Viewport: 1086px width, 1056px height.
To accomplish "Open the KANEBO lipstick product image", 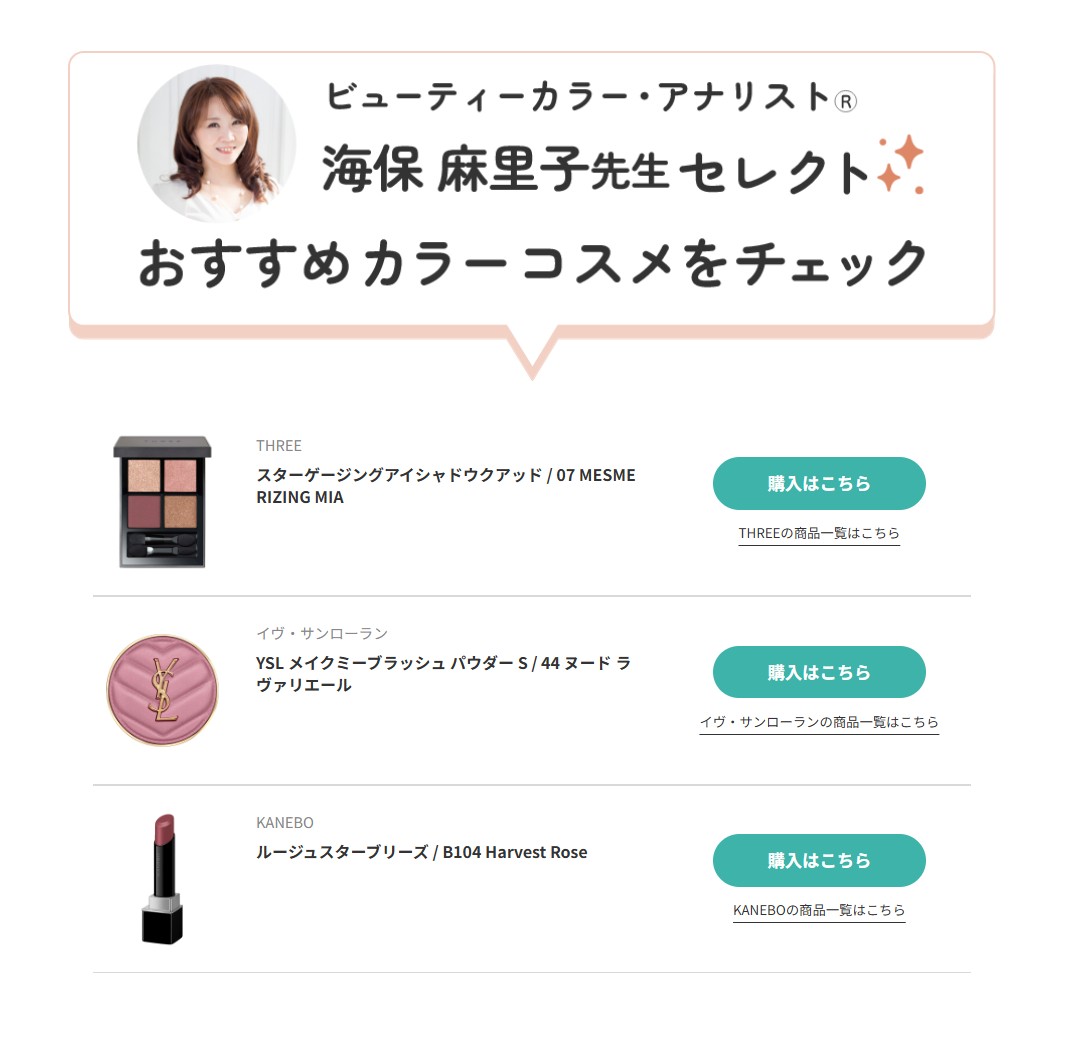I will (x=162, y=879).
